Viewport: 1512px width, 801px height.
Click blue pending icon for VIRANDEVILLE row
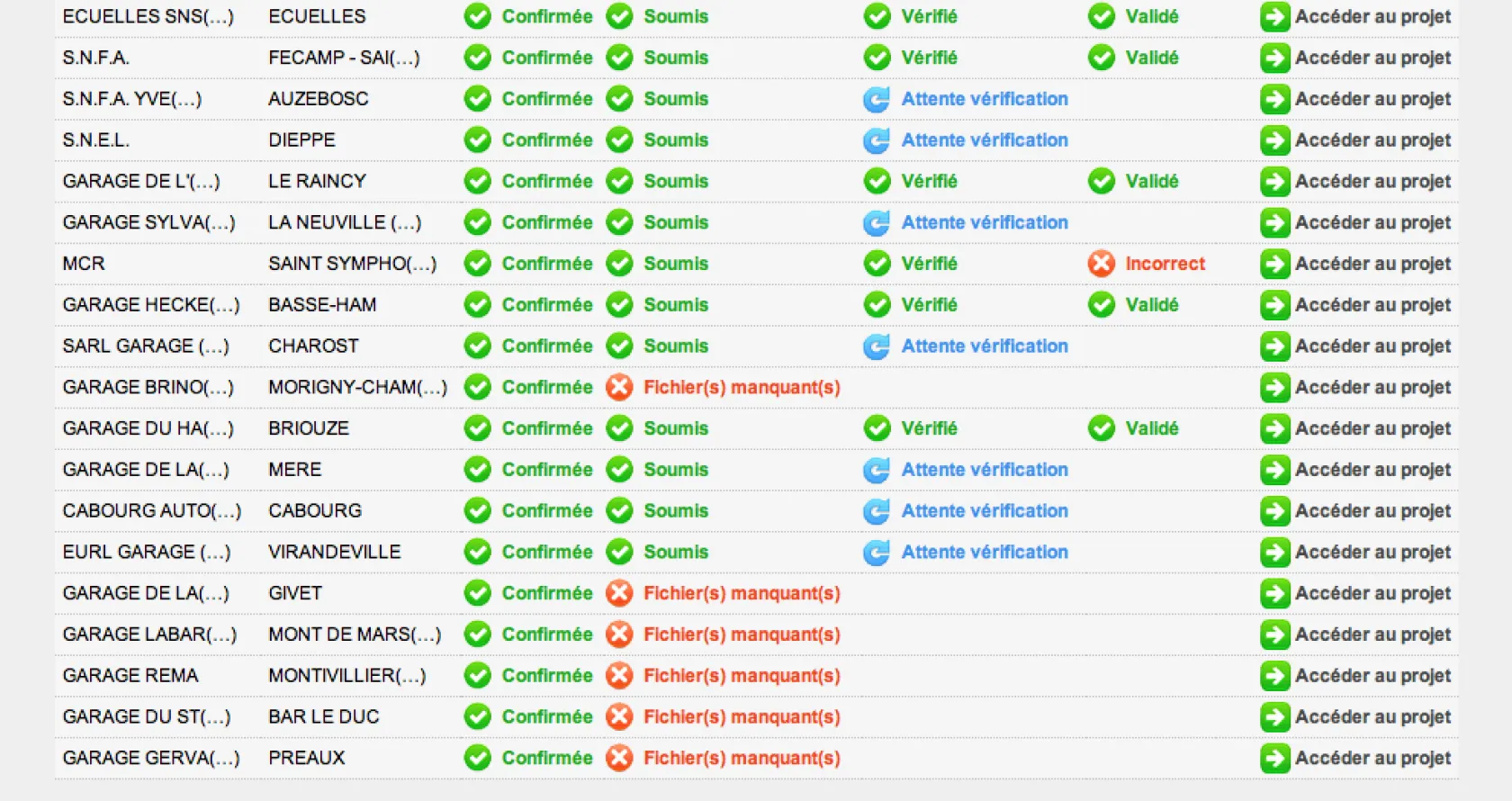pyautogui.click(x=877, y=553)
